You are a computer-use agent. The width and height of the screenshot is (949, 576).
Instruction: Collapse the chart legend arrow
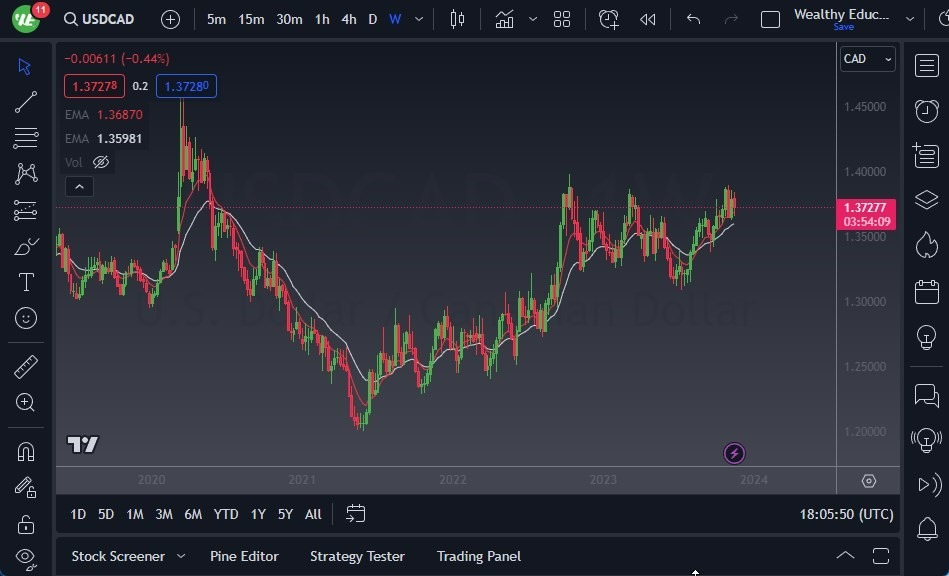[79, 186]
